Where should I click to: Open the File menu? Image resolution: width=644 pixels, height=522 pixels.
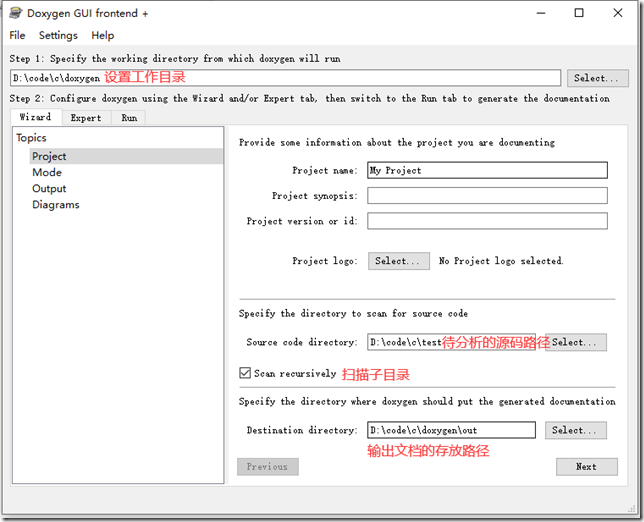click(17, 35)
